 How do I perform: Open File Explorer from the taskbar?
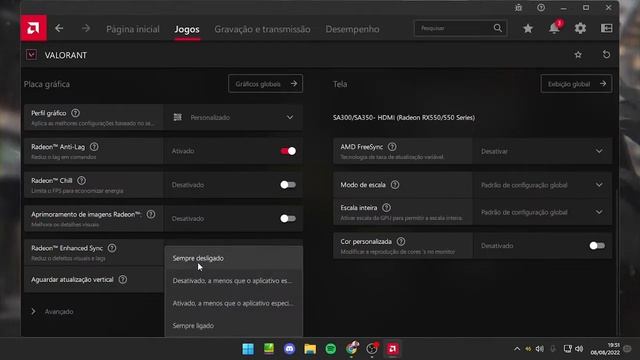pyautogui.click(x=310, y=349)
